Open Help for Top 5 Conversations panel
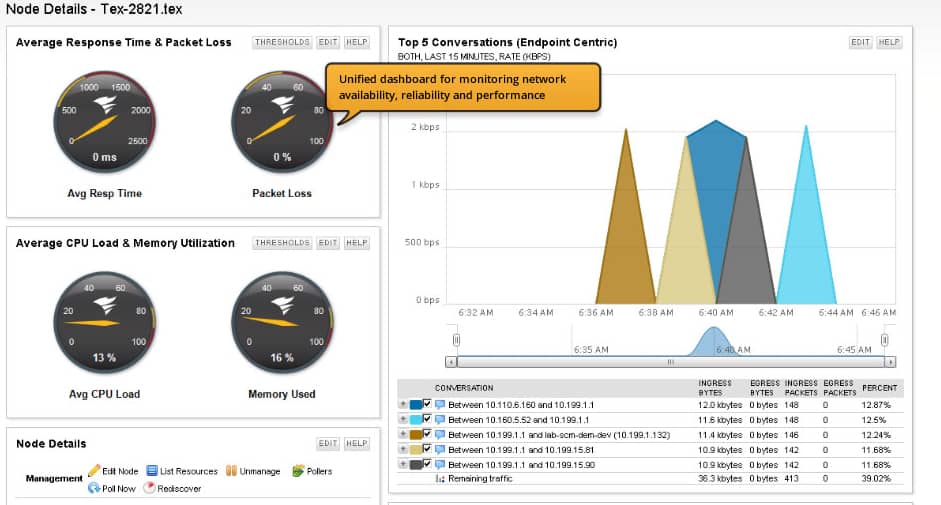The width and height of the screenshot is (941, 505). pos(889,42)
